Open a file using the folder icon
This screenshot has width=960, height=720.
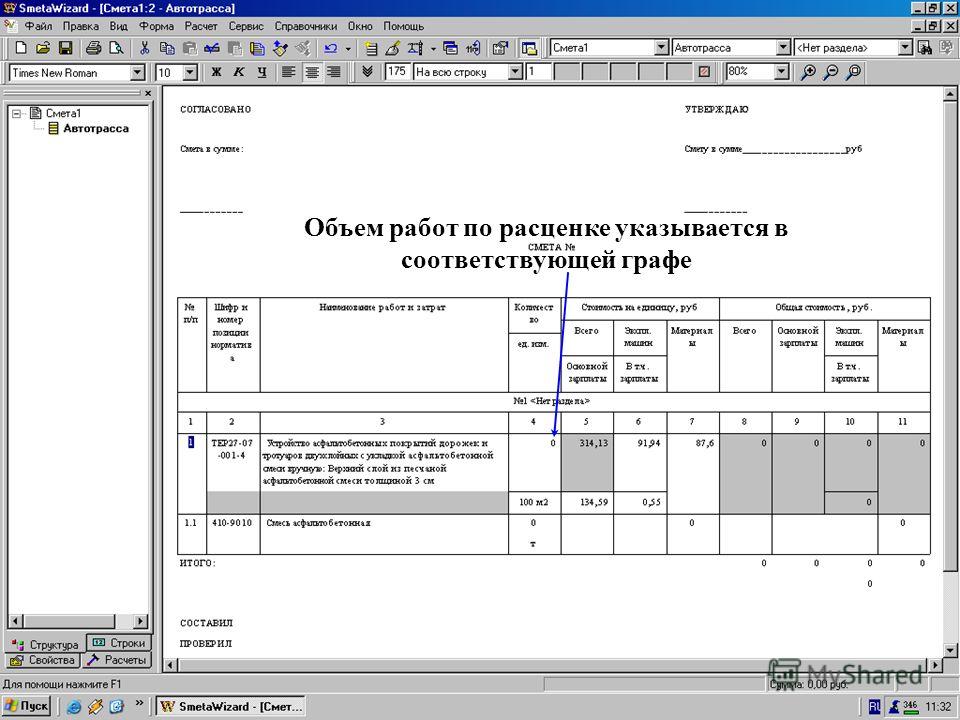coord(43,48)
